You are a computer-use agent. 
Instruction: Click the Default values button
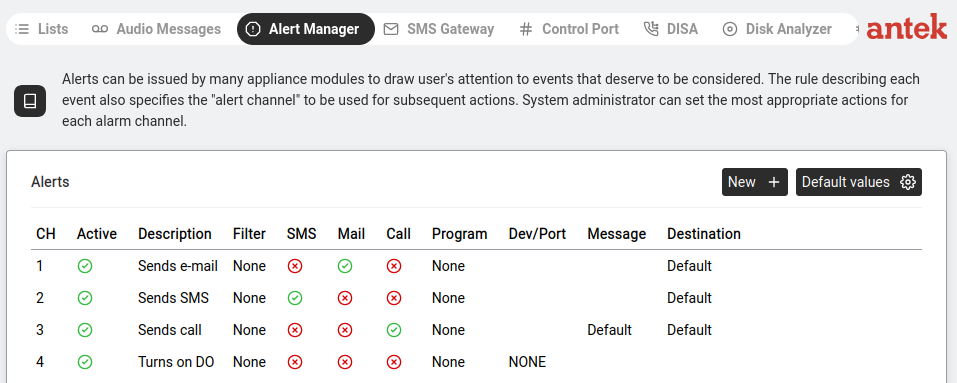[x=859, y=182]
